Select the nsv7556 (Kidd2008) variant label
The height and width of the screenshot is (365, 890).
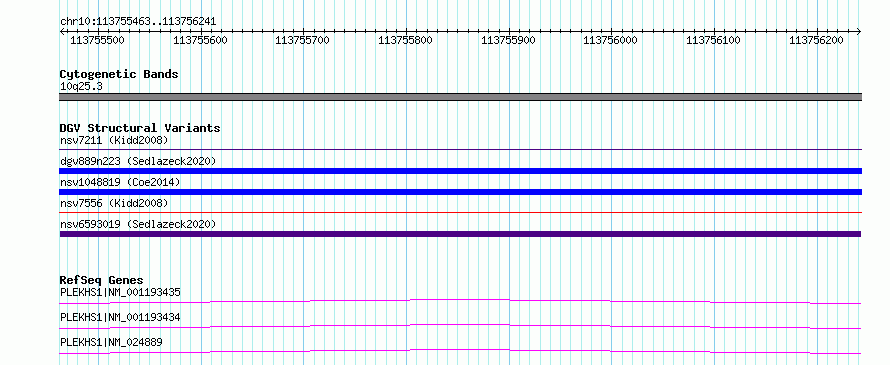pyautogui.click(x=114, y=203)
